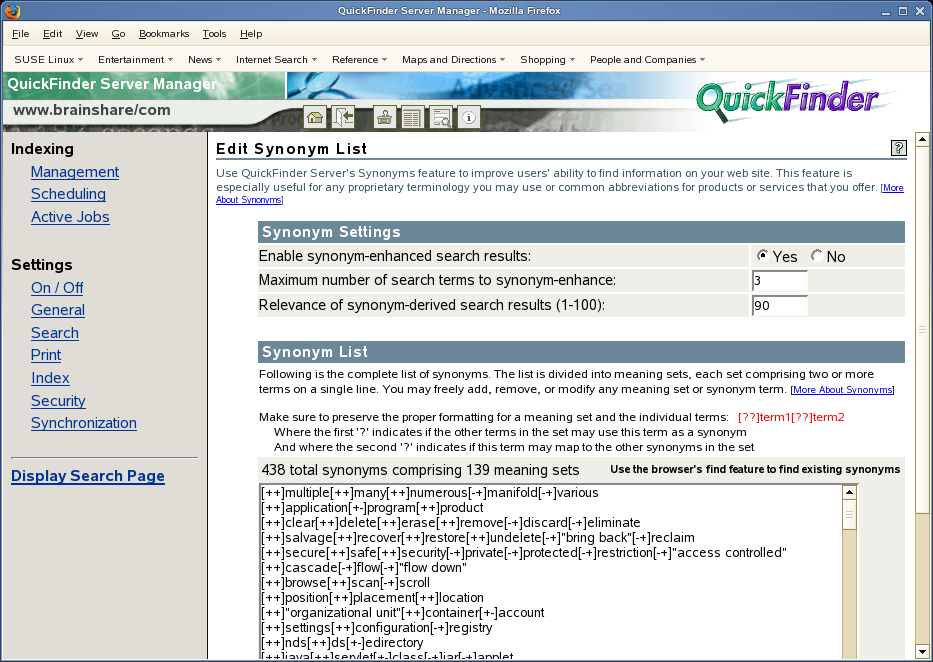This screenshot has width=933, height=662.
Task: Click synonym list scrollbar up arrow
Action: coord(850,492)
